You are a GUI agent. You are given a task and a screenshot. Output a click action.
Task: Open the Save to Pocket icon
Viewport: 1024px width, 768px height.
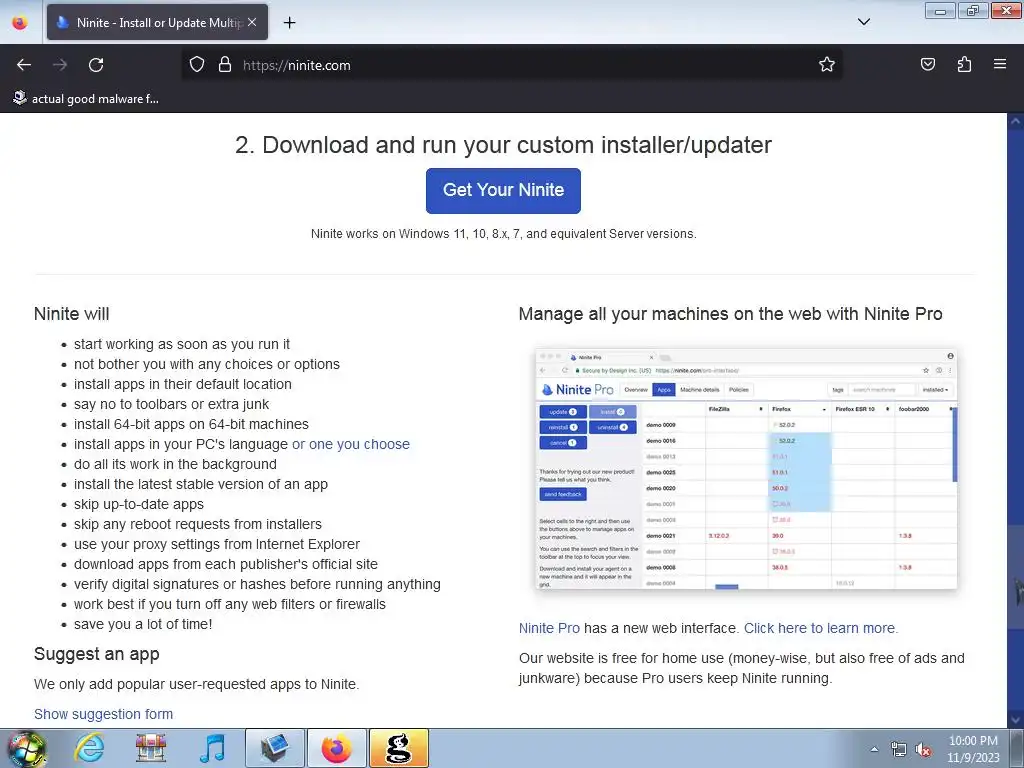pyautogui.click(x=928, y=65)
